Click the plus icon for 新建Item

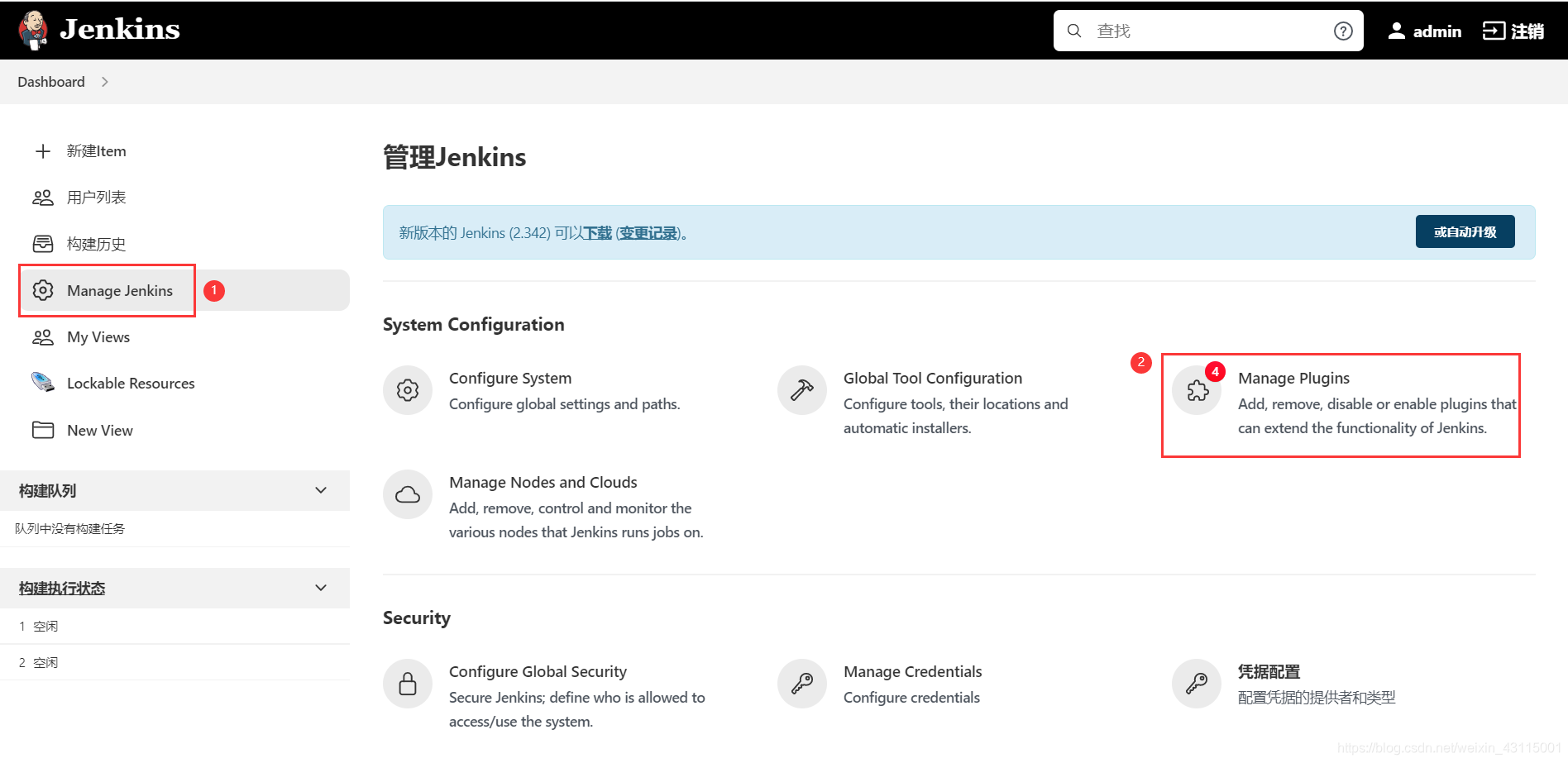tap(43, 151)
